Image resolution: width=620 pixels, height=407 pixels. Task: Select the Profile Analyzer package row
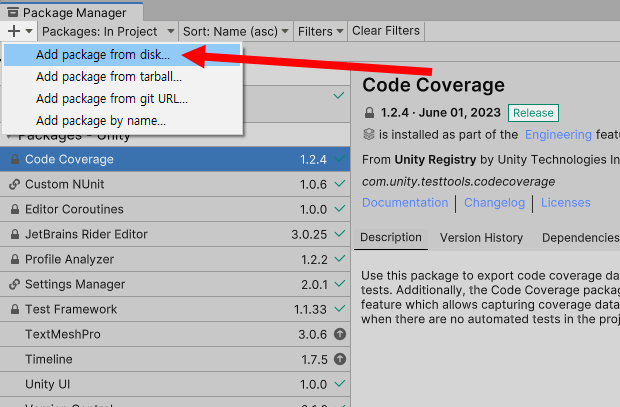[x=175, y=259]
